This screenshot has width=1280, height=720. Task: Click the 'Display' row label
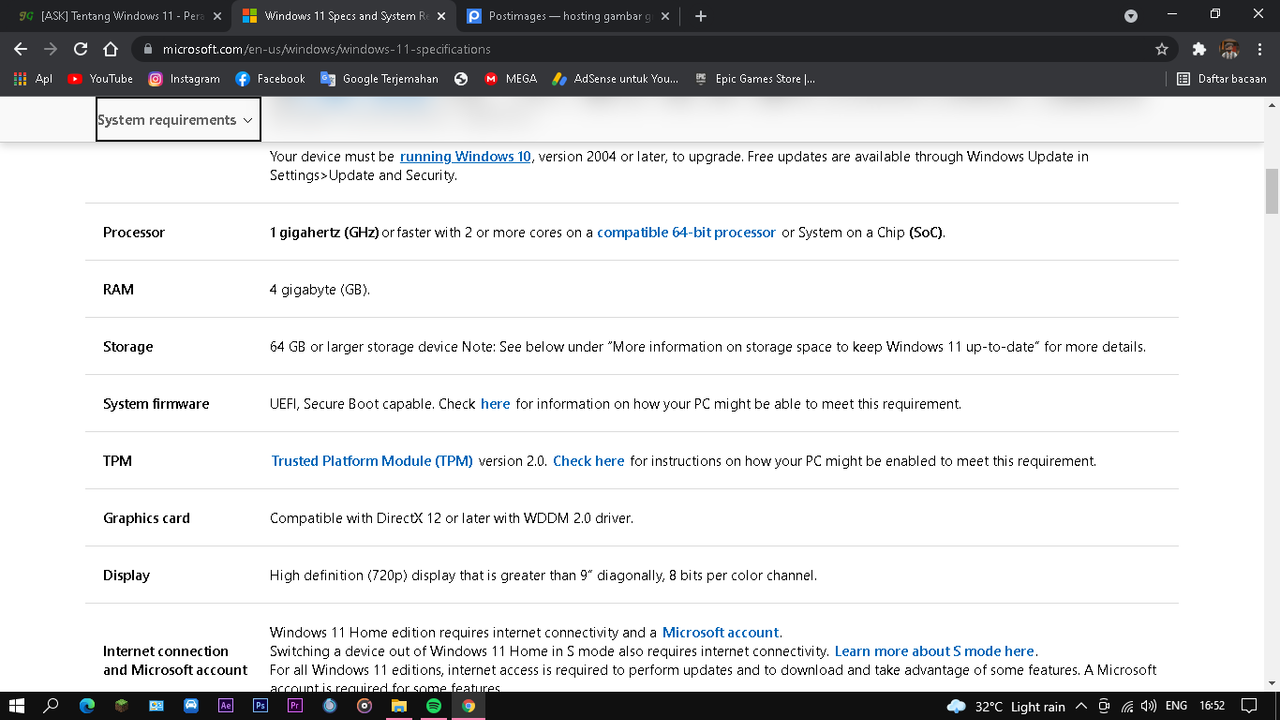tap(126, 575)
